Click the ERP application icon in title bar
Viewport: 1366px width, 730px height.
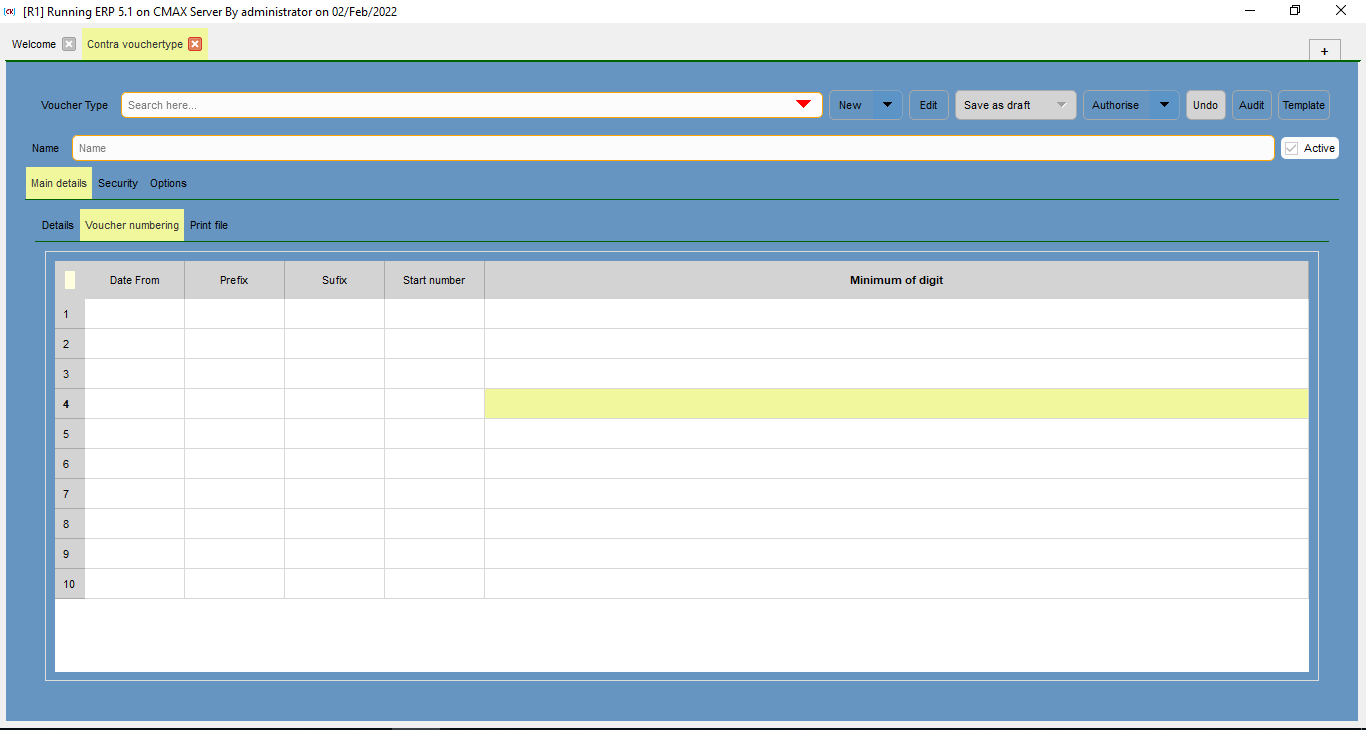pyautogui.click(x=10, y=11)
